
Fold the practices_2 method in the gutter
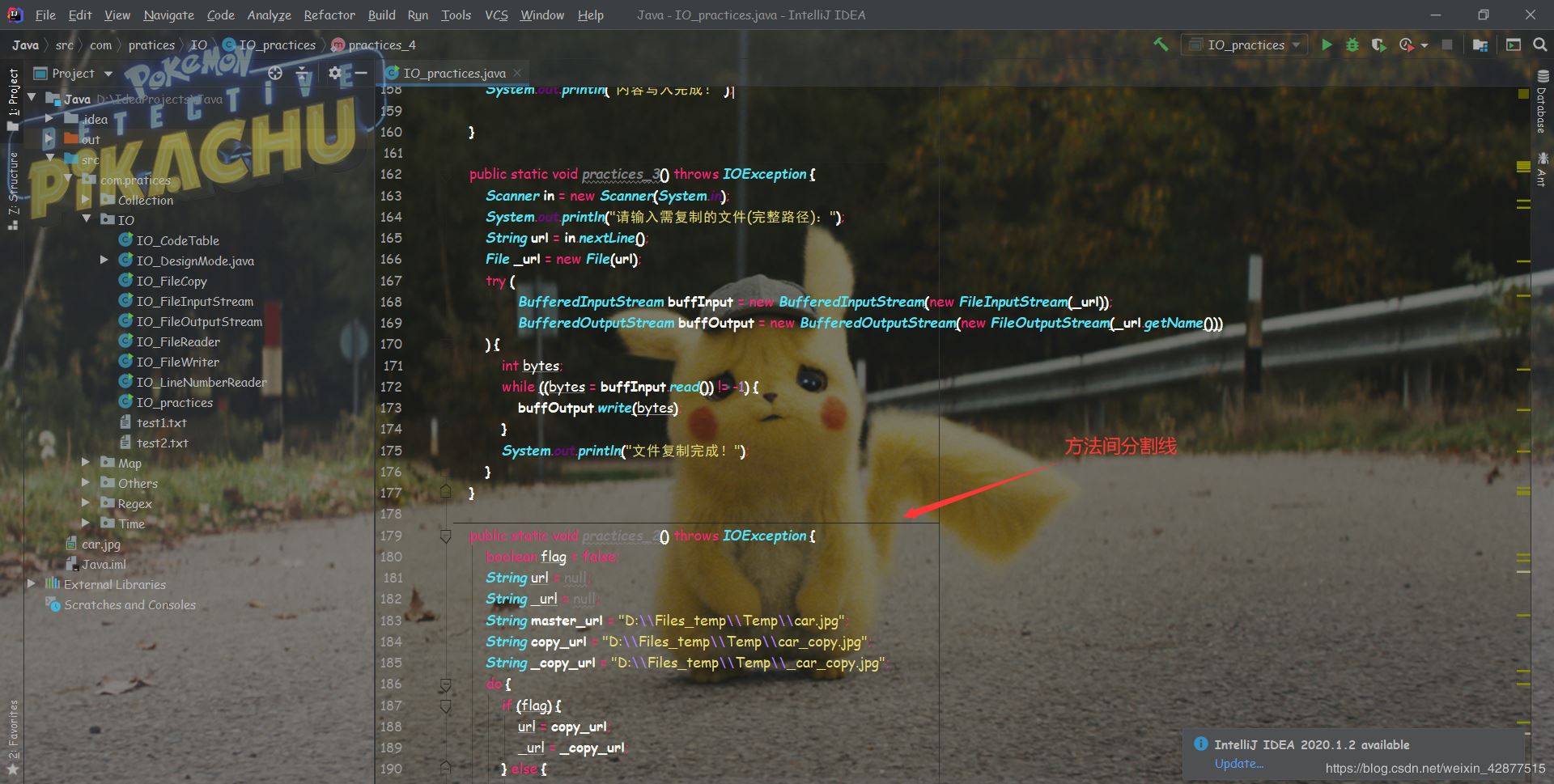(x=445, y=536)
